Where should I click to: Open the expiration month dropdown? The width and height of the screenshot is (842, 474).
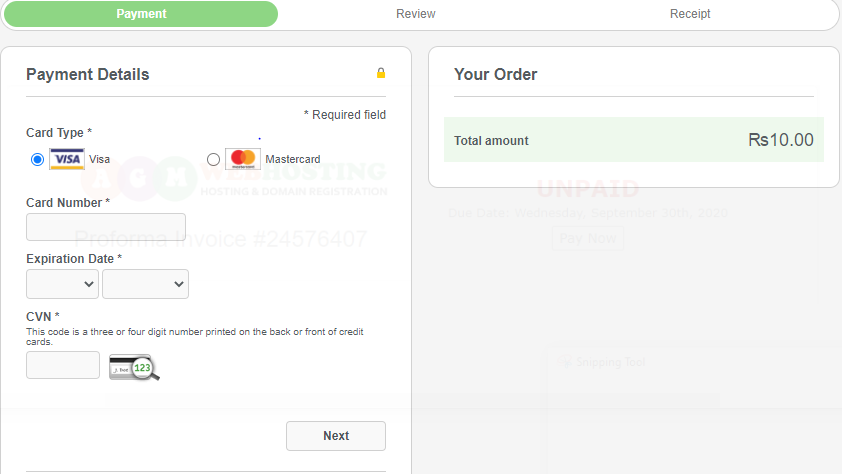pyautogui.click(x=62, y=284)
